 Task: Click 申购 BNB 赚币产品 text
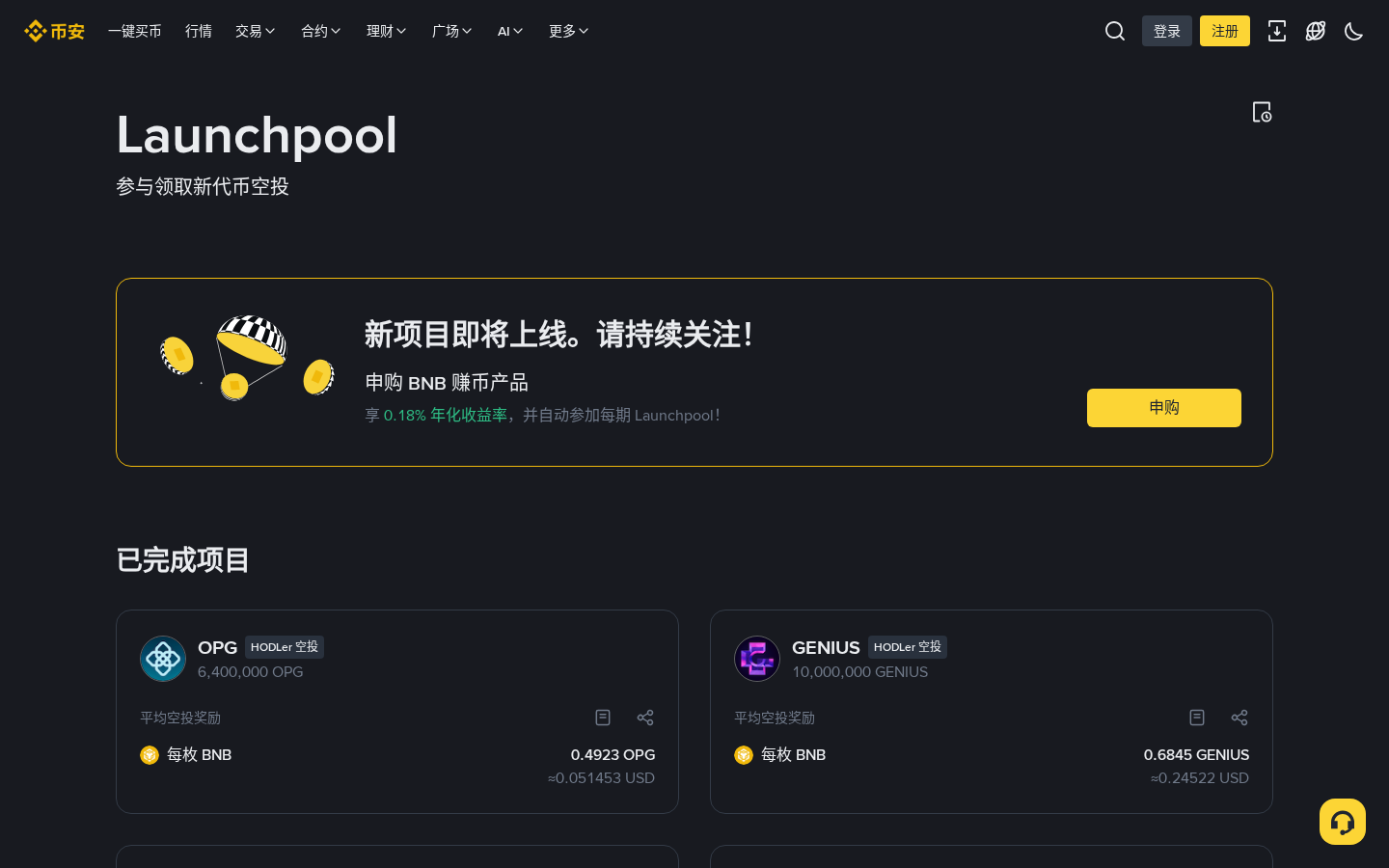point(447,383)
